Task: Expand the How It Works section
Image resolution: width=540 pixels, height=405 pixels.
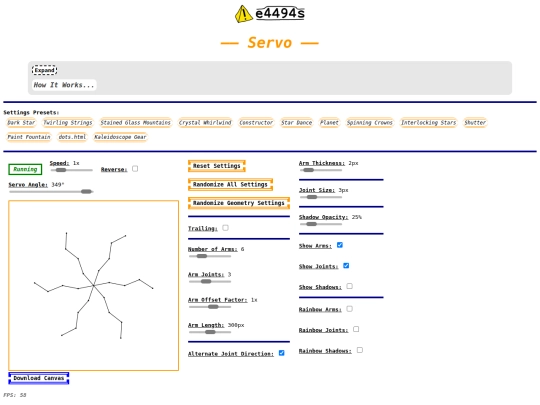Action: pos(44,70)
